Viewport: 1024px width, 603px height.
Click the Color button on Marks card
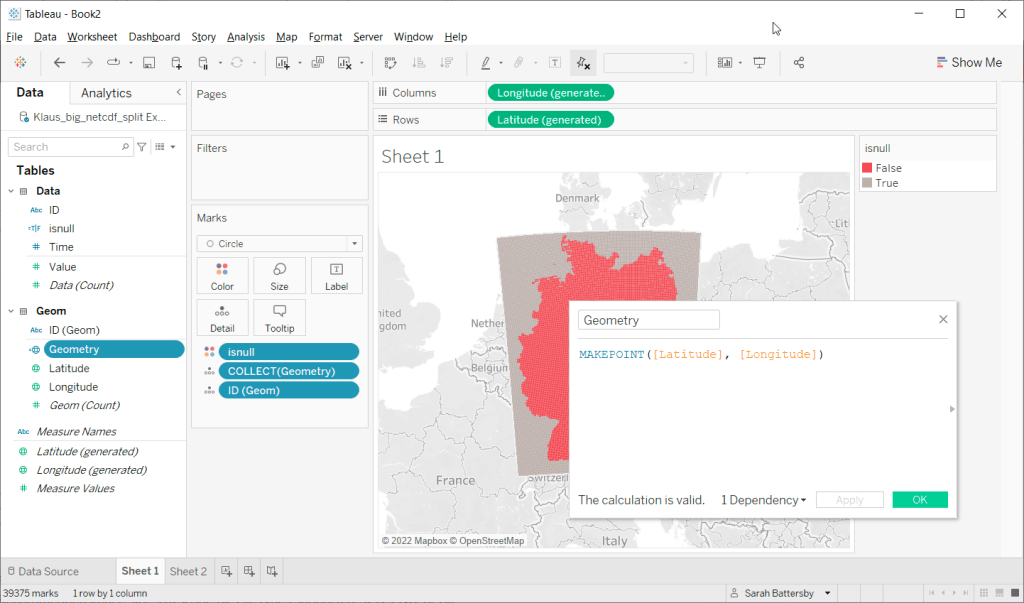point(222,276)
